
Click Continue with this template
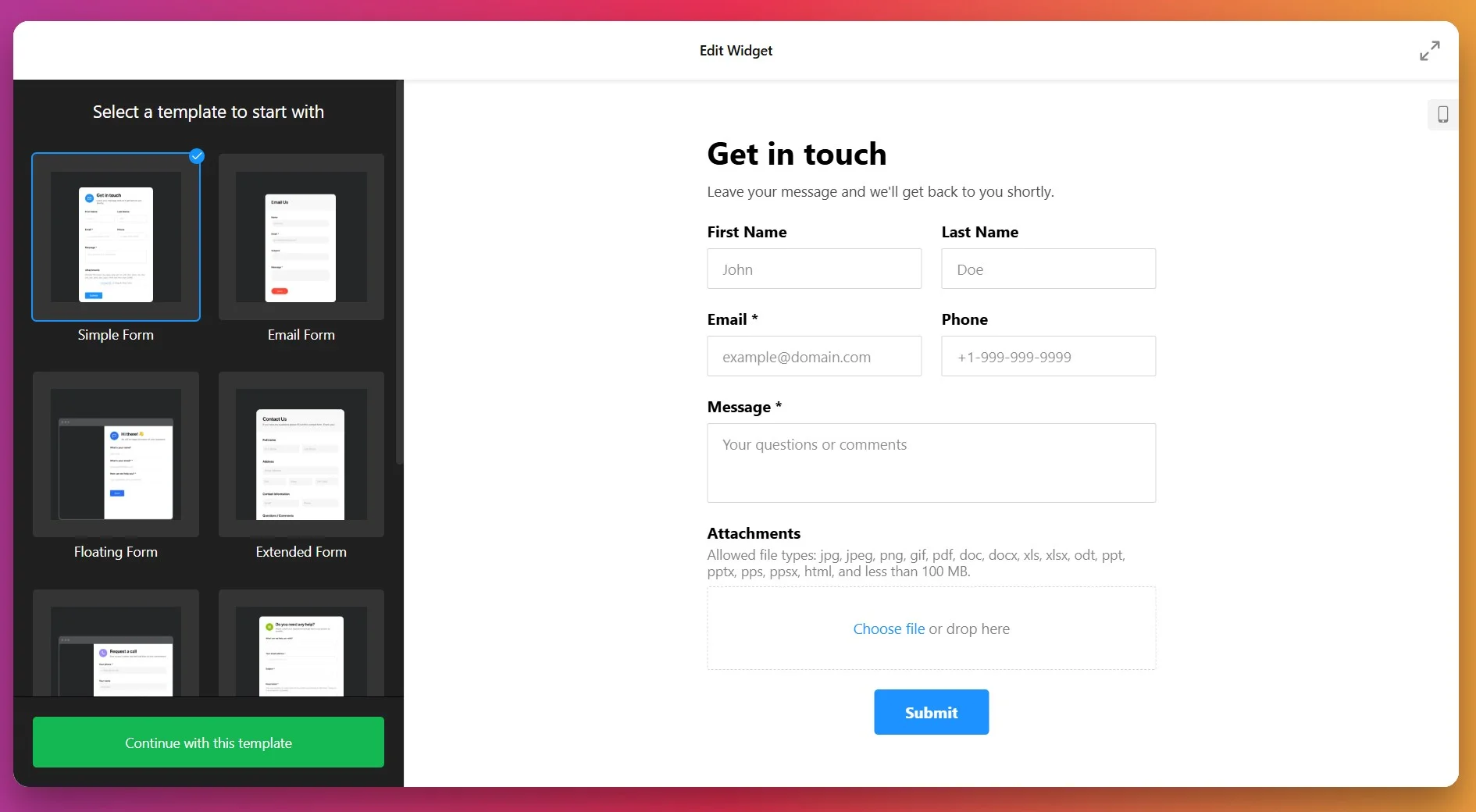(x=208, y=743)
